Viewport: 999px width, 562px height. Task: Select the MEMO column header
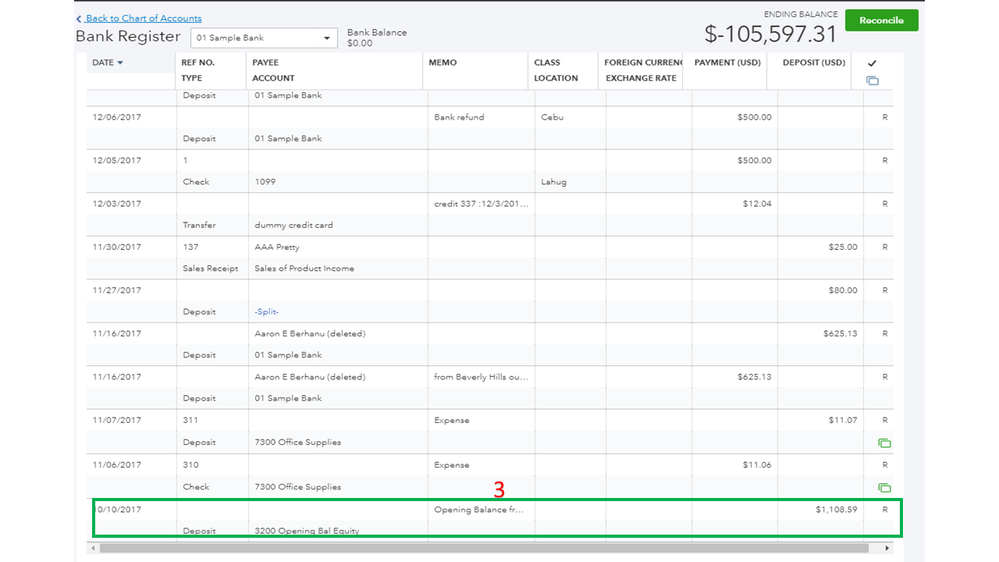coord(443,62)
